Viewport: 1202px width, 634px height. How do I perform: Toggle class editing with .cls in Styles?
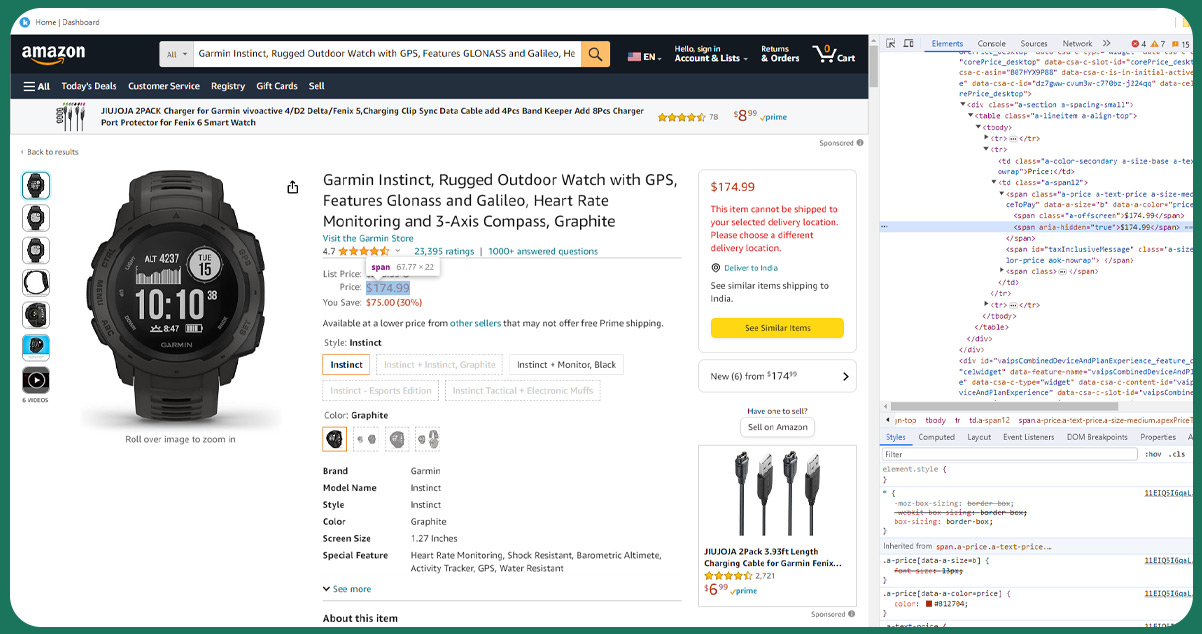[1178, 454]
